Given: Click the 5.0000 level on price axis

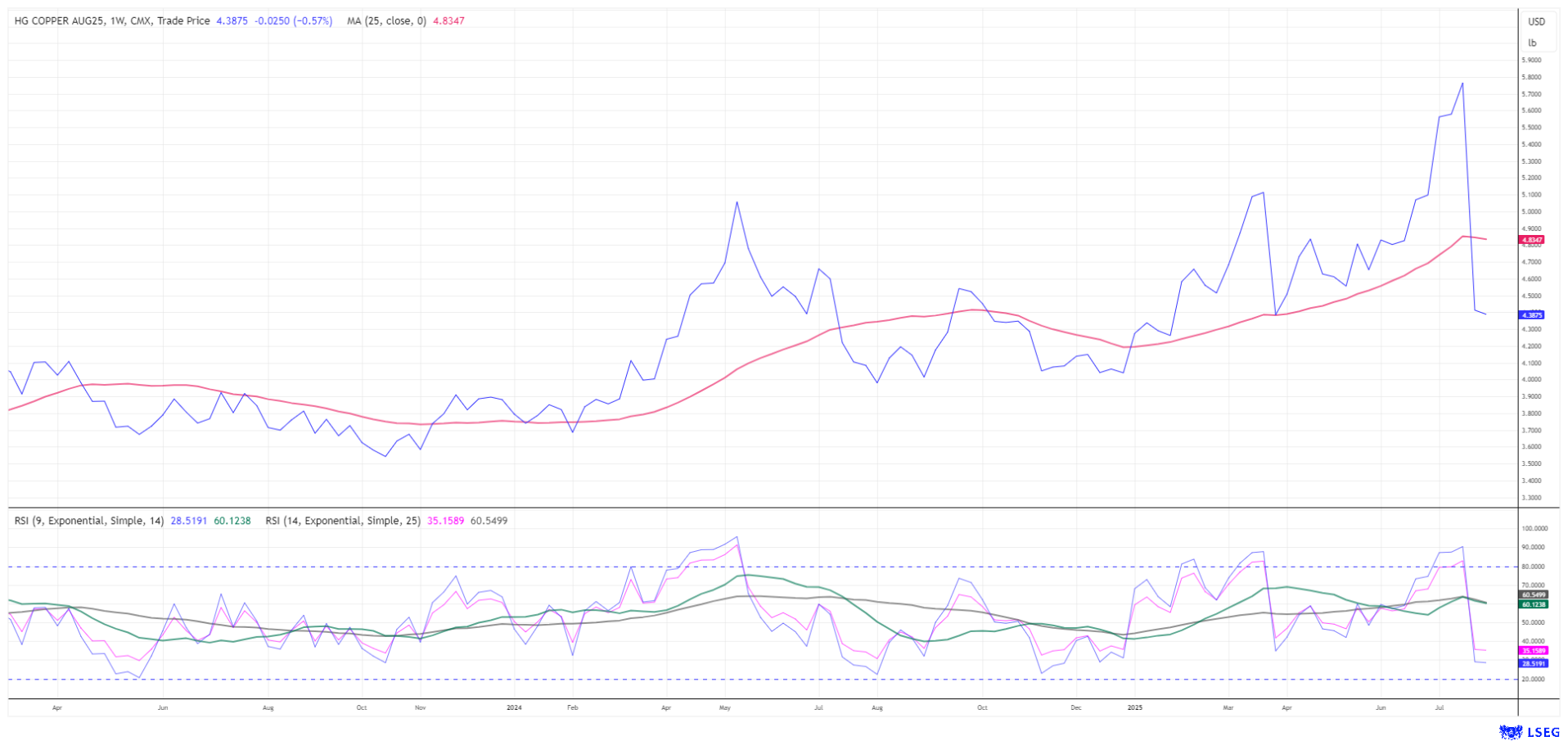Looking at the screenshot, I should (x=1530, y=212).
